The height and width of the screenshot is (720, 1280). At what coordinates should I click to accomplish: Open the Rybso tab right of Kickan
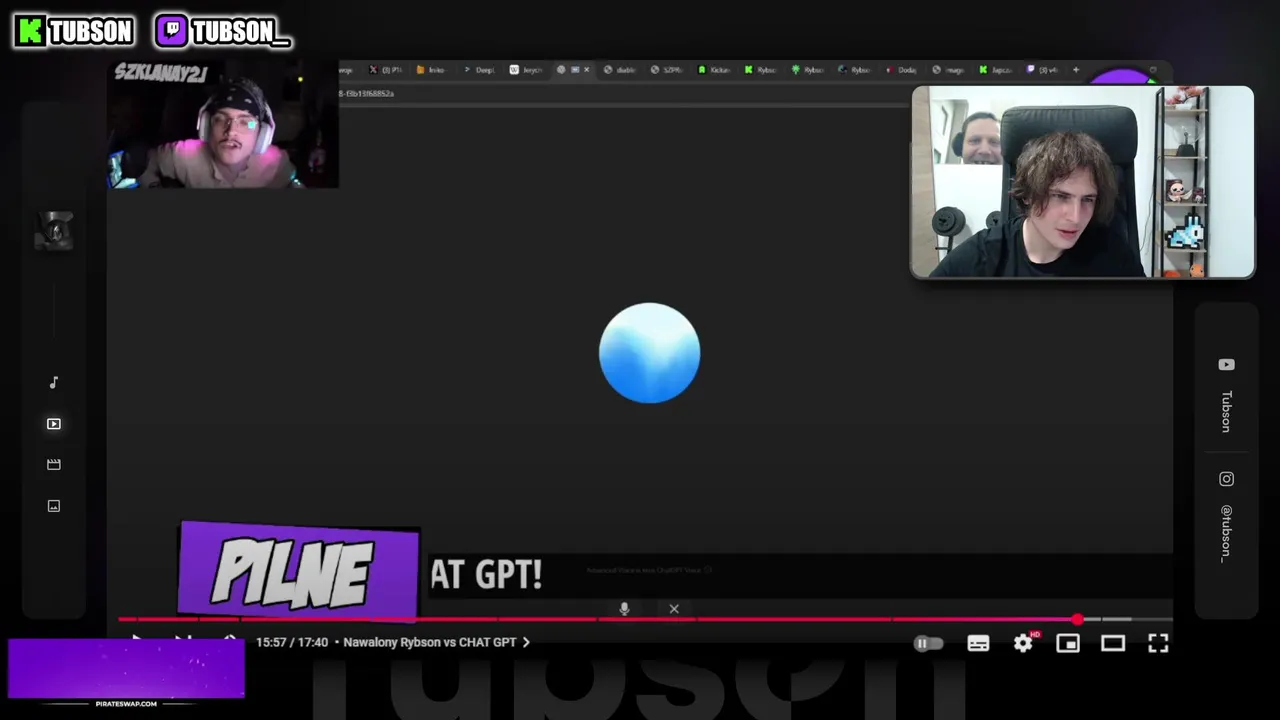[761, 70]
